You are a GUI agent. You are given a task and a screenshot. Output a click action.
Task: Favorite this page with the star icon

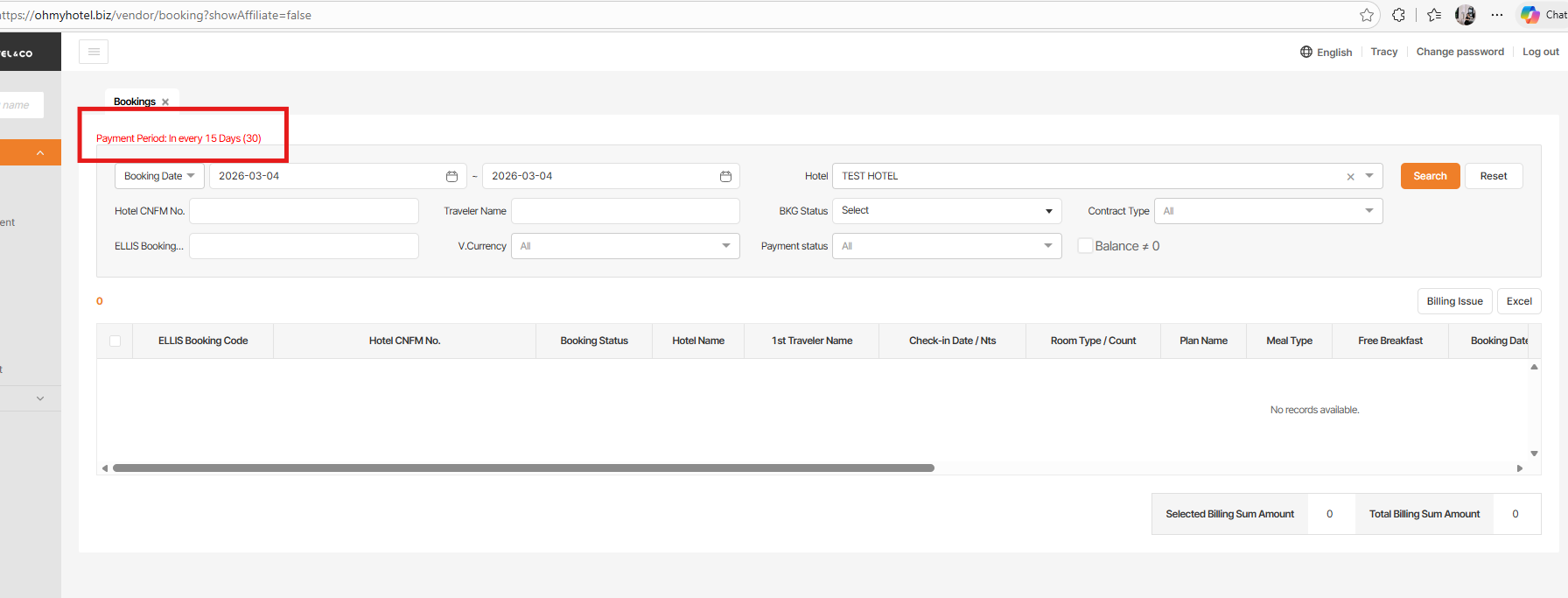pyautogui.click(x=1367, y=15)
